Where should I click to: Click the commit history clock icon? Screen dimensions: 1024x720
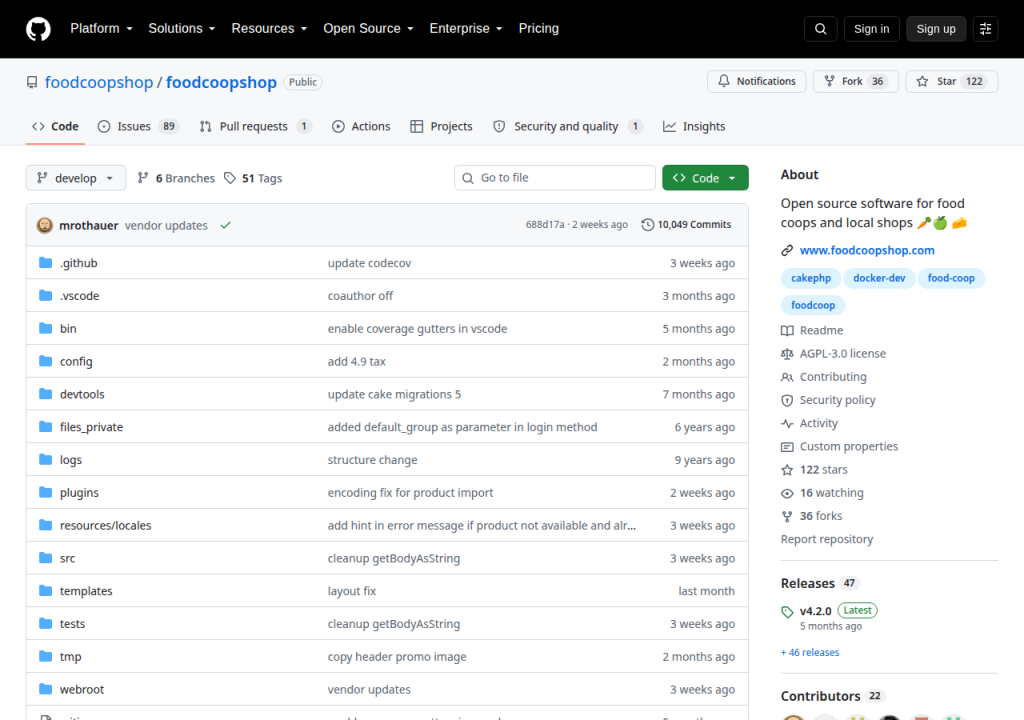click(x=647, y=225)
